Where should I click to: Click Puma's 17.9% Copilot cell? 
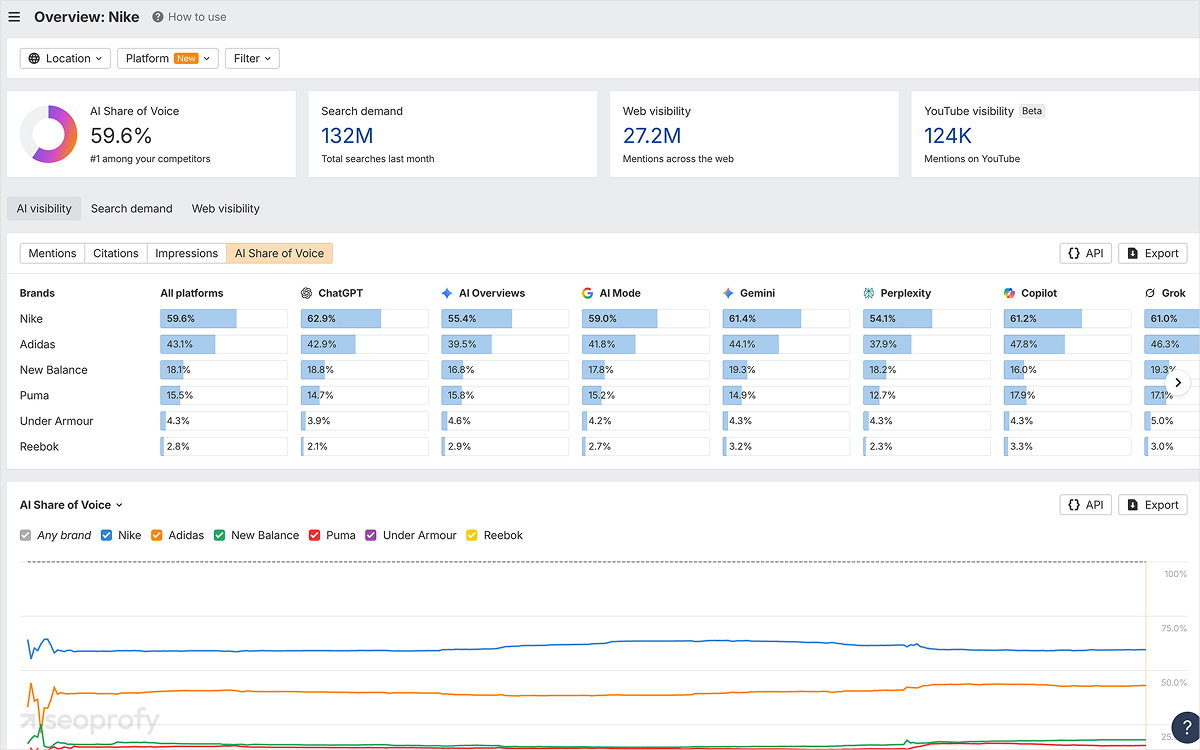pyautogui.click(x=1067, y=395)
